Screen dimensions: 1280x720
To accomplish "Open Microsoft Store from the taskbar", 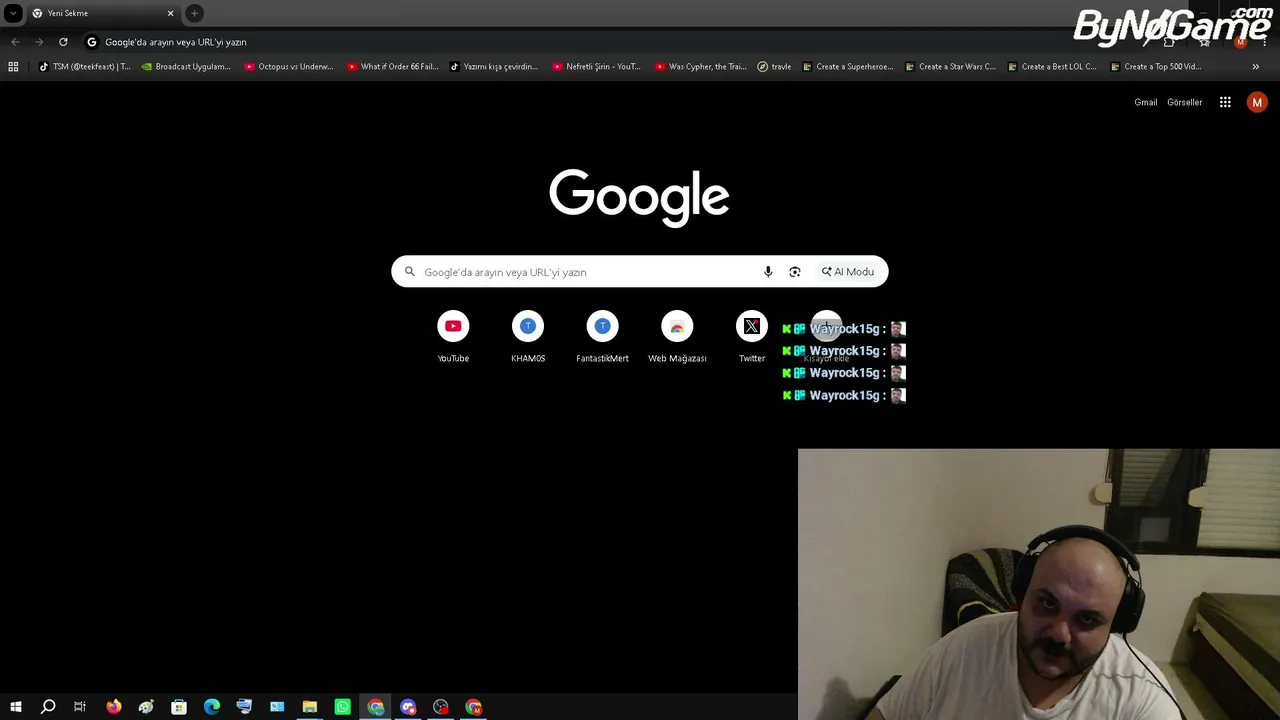I will pos(179,707).
